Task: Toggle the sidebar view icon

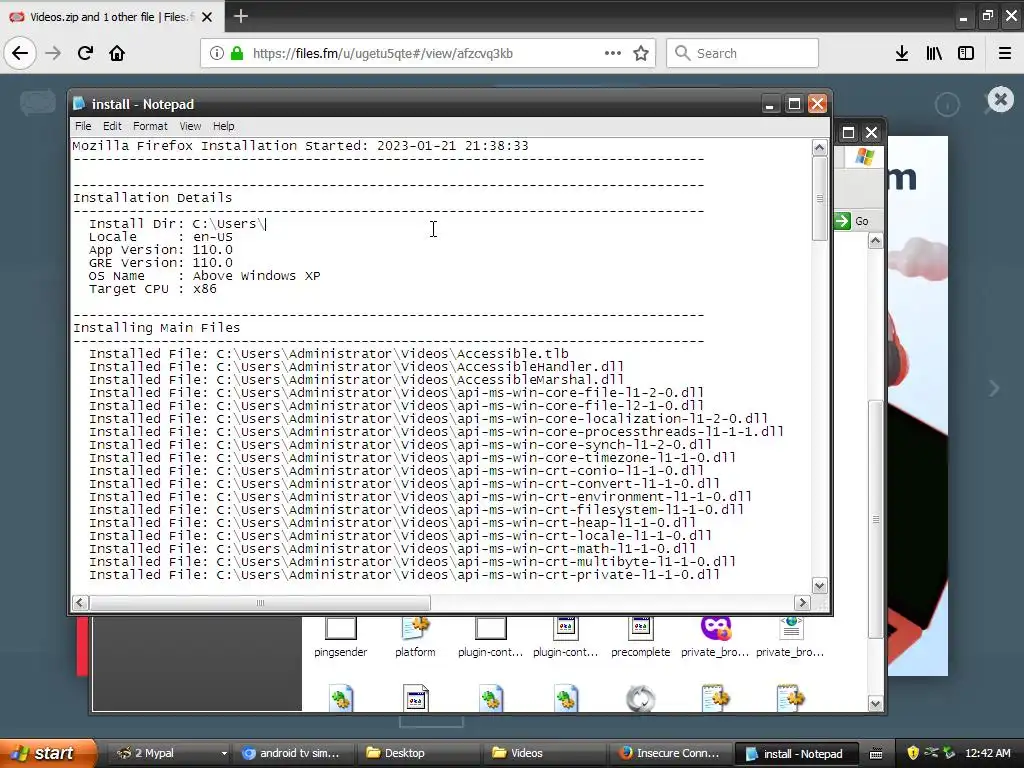Action: tap(966, 53)
